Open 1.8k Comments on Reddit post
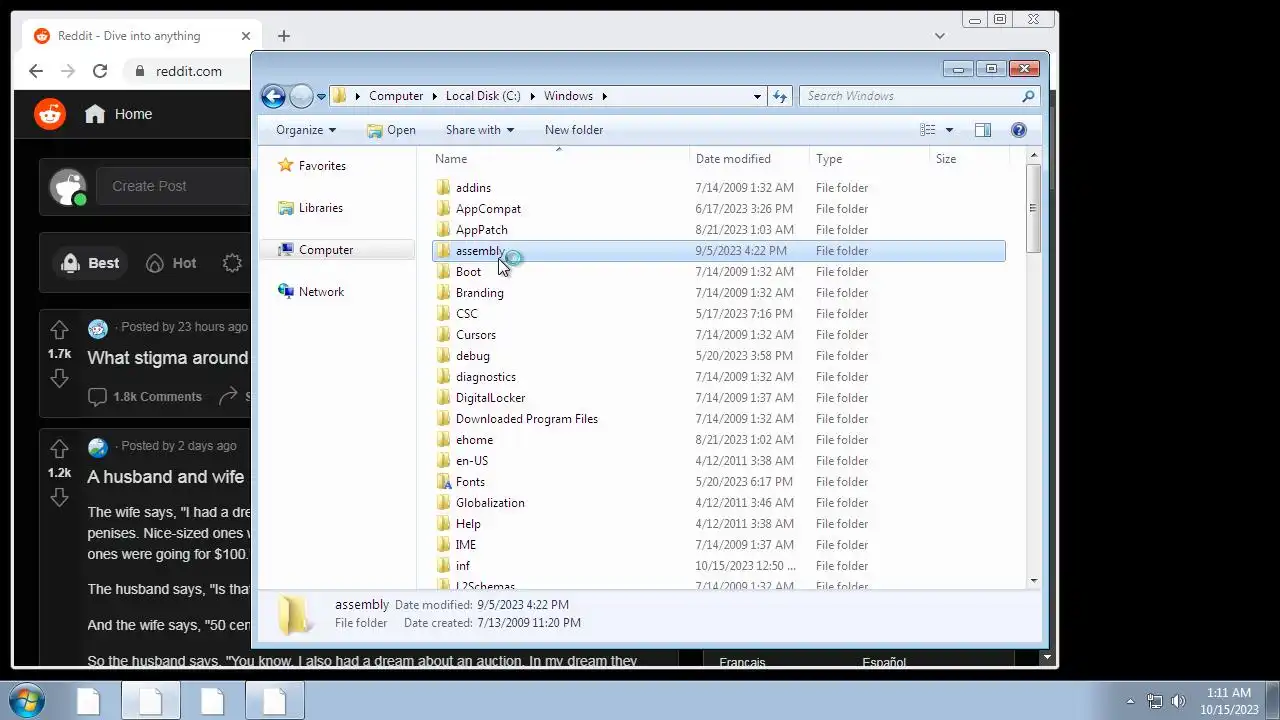 145,397
